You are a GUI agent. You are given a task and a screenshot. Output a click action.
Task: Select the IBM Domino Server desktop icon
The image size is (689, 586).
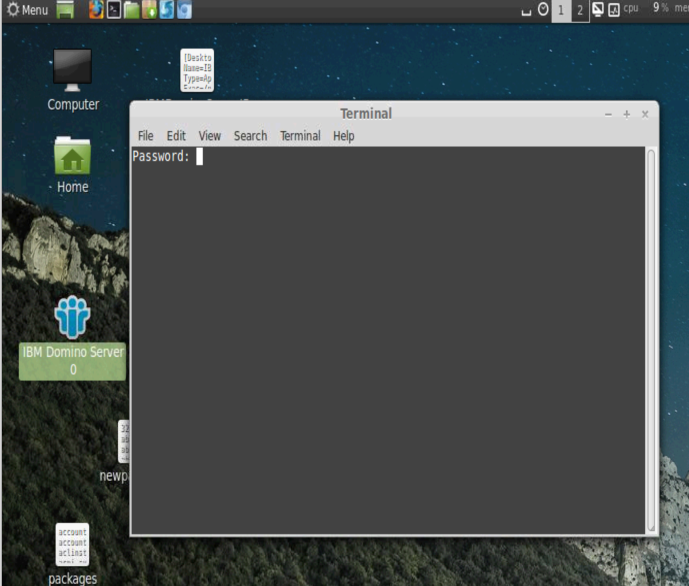[73, 337]
